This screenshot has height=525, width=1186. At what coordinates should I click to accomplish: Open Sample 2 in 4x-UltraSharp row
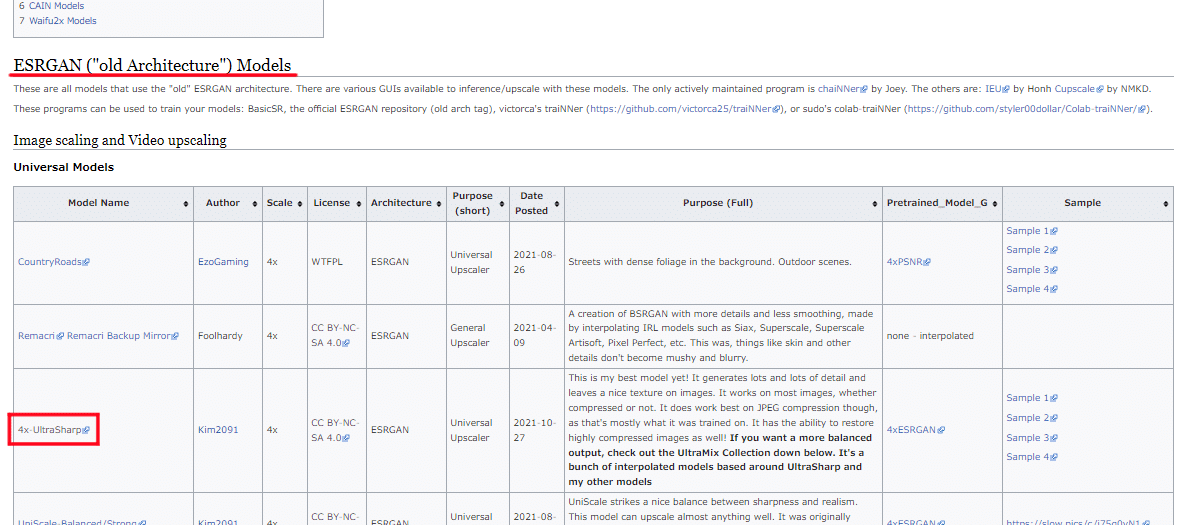click(1032, 418)
